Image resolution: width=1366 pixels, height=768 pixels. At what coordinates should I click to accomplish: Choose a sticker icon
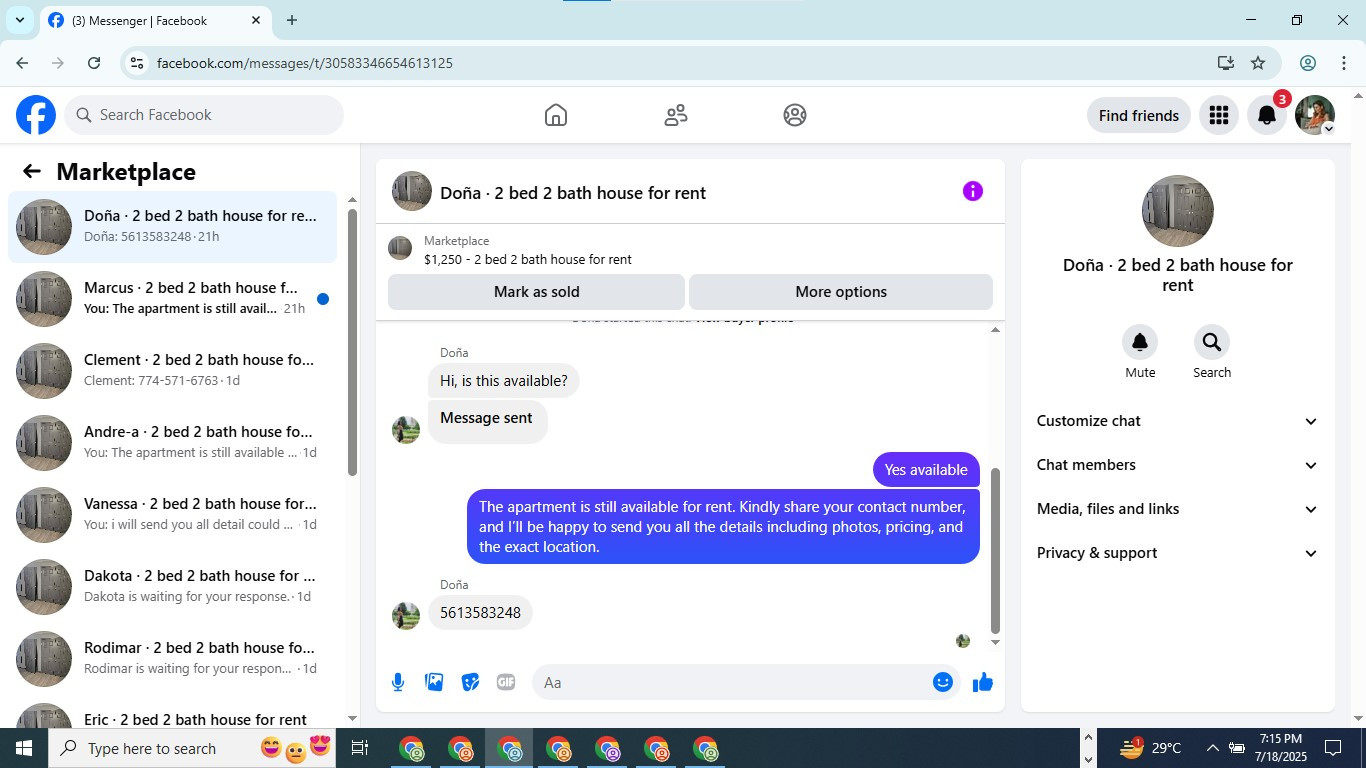pos(470,682)
